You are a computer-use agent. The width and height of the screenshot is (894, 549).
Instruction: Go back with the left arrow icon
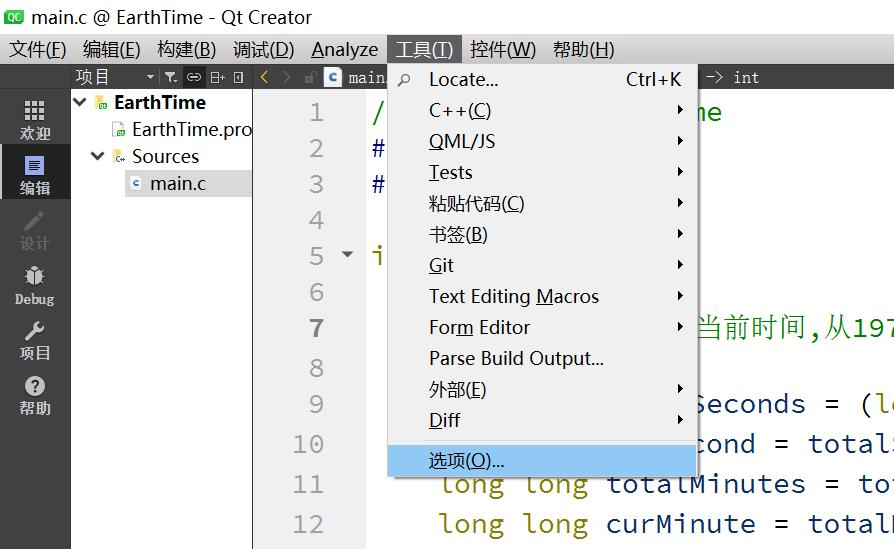tap(264, 77)
